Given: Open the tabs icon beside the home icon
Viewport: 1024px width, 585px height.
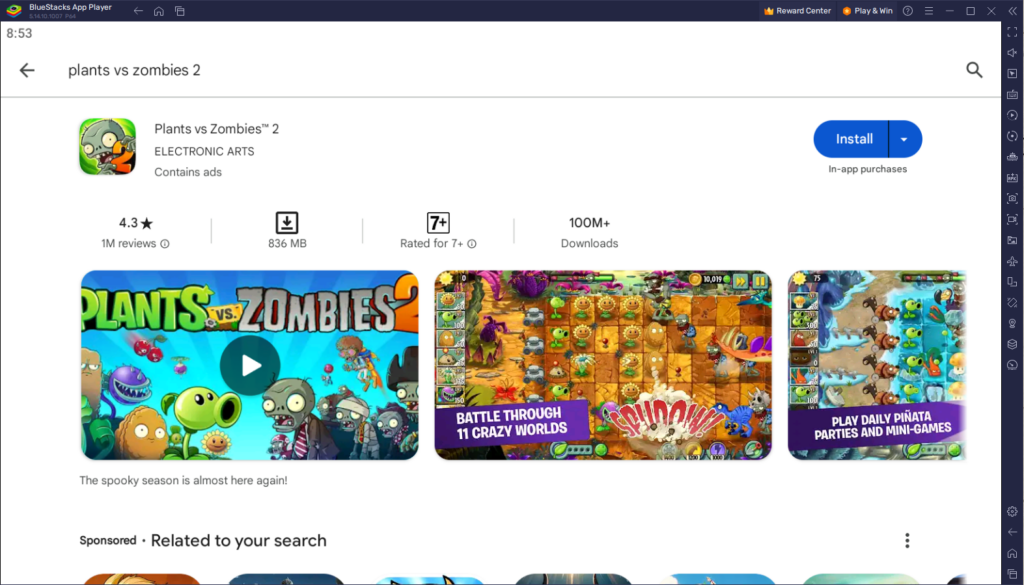Looking at the screenshot, I should click(x=180, y=11).
